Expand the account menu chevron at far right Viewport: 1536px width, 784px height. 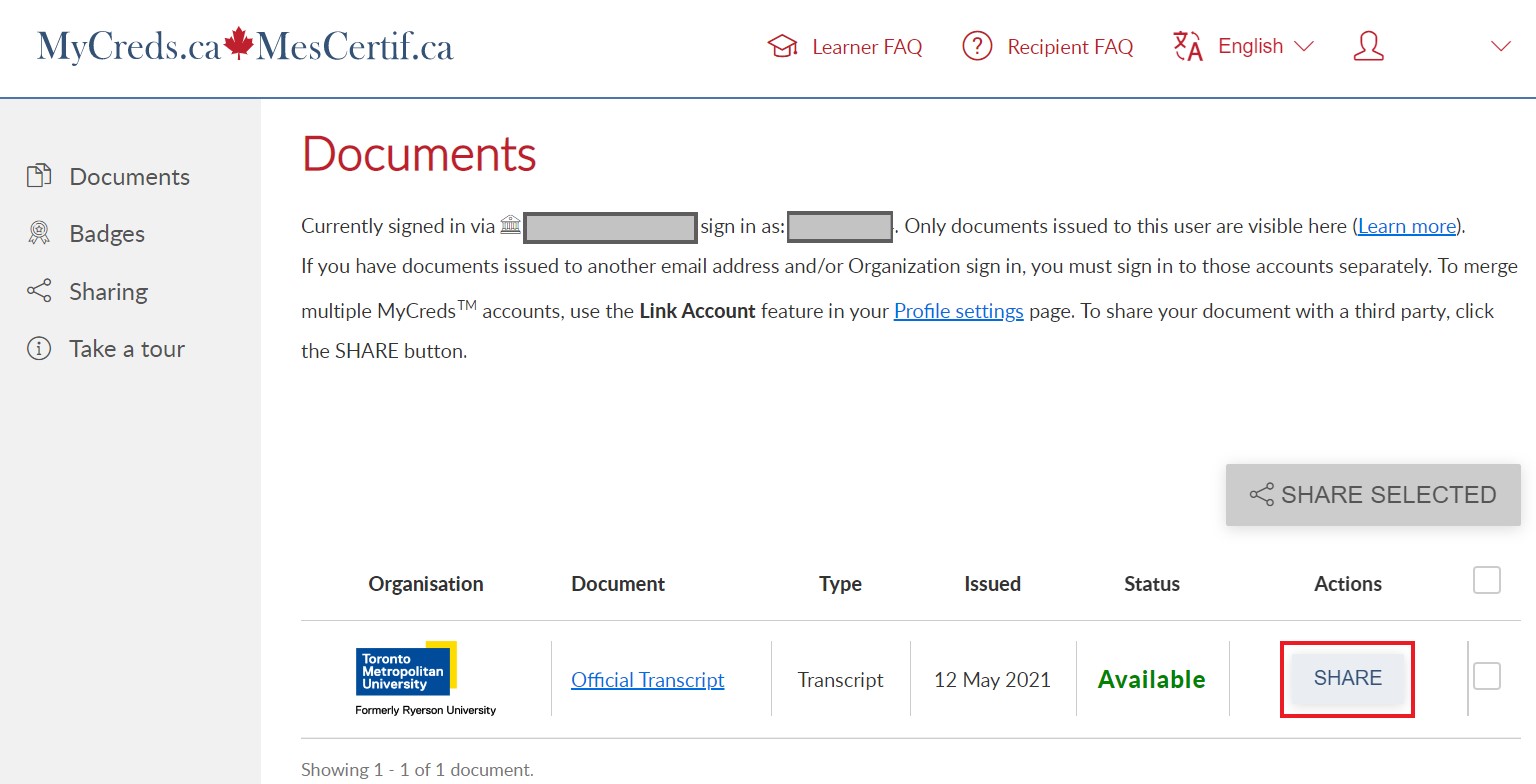tap(1500, 47)
